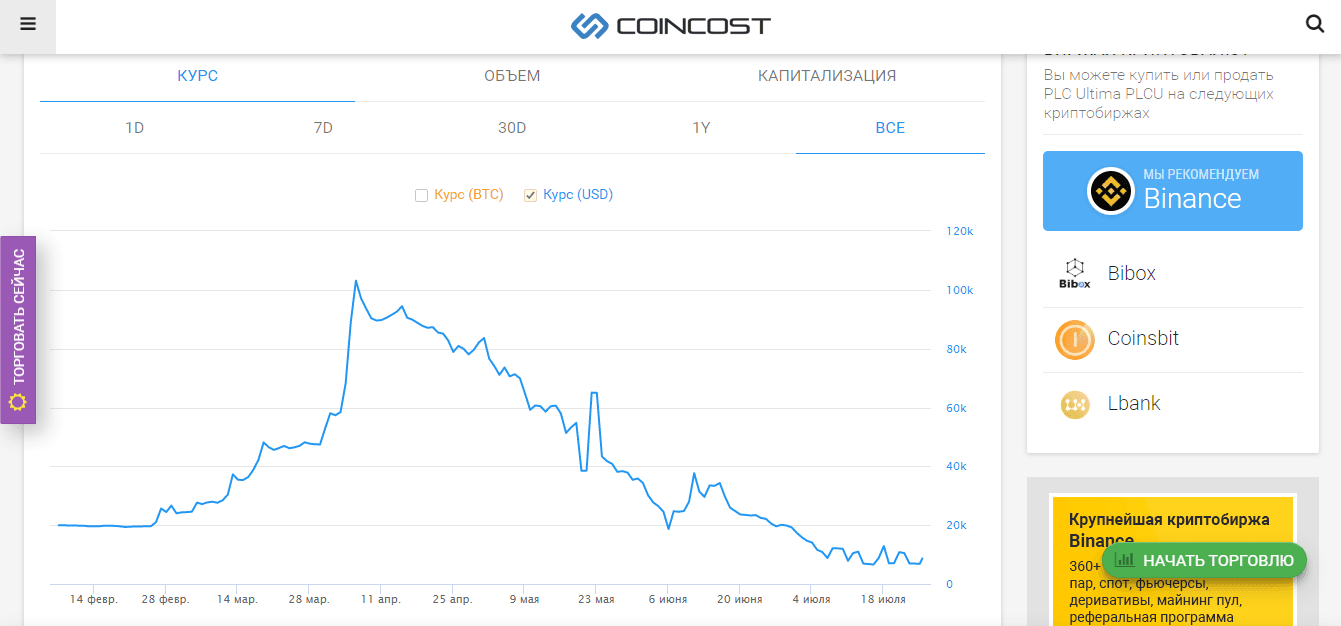The image size is (1341, 626).
Task: Select the 7D time range
Action: tap(323, 128)
